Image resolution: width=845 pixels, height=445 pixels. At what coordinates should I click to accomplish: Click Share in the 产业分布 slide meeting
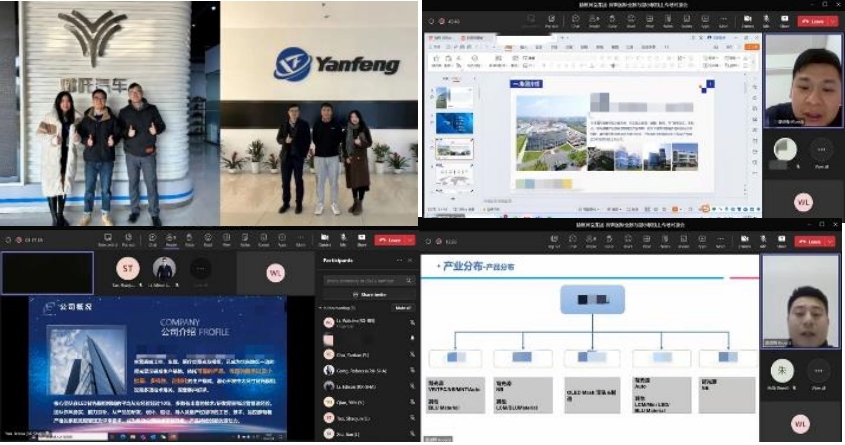click(781, 241)
